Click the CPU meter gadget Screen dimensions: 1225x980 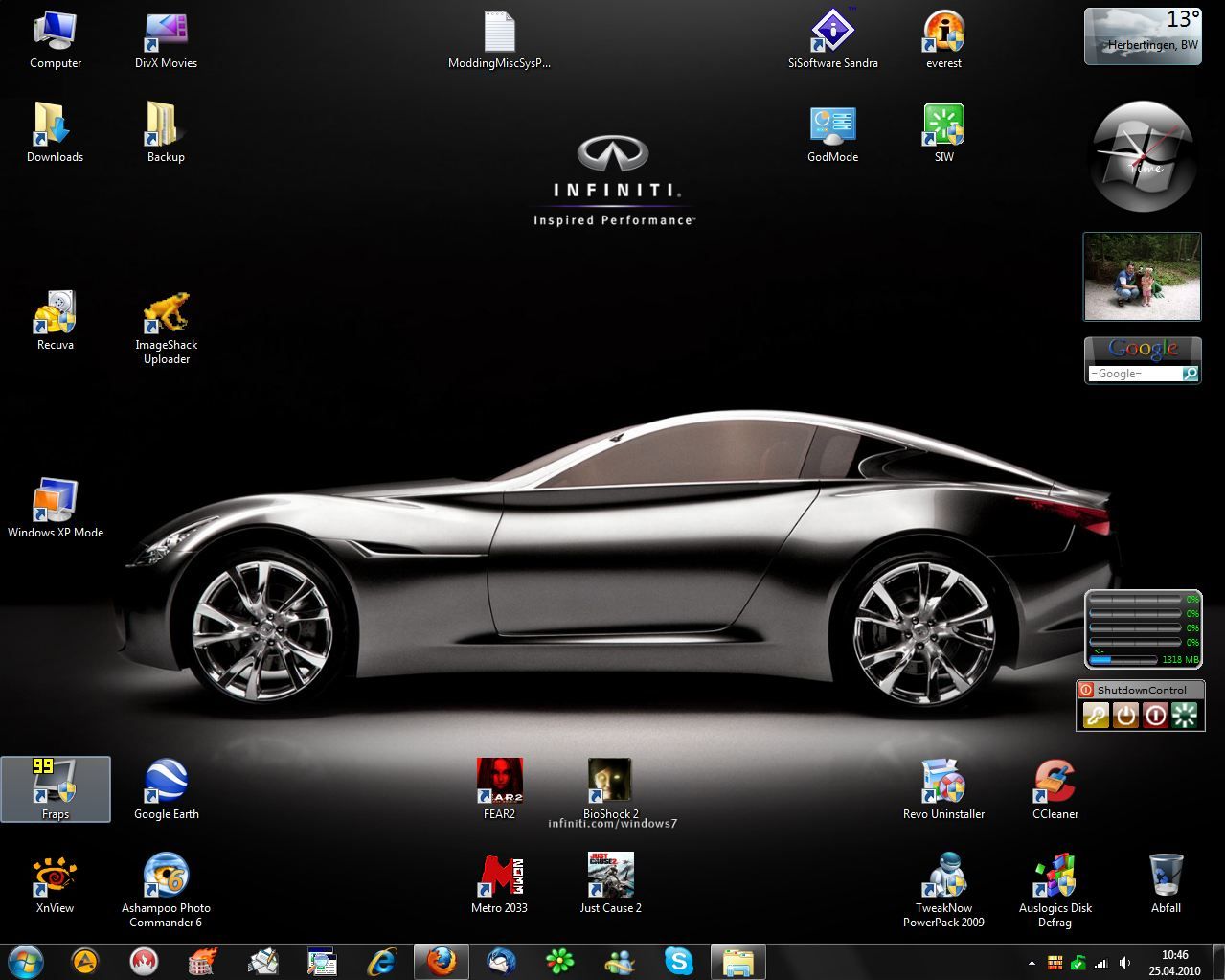[1143, 629]
